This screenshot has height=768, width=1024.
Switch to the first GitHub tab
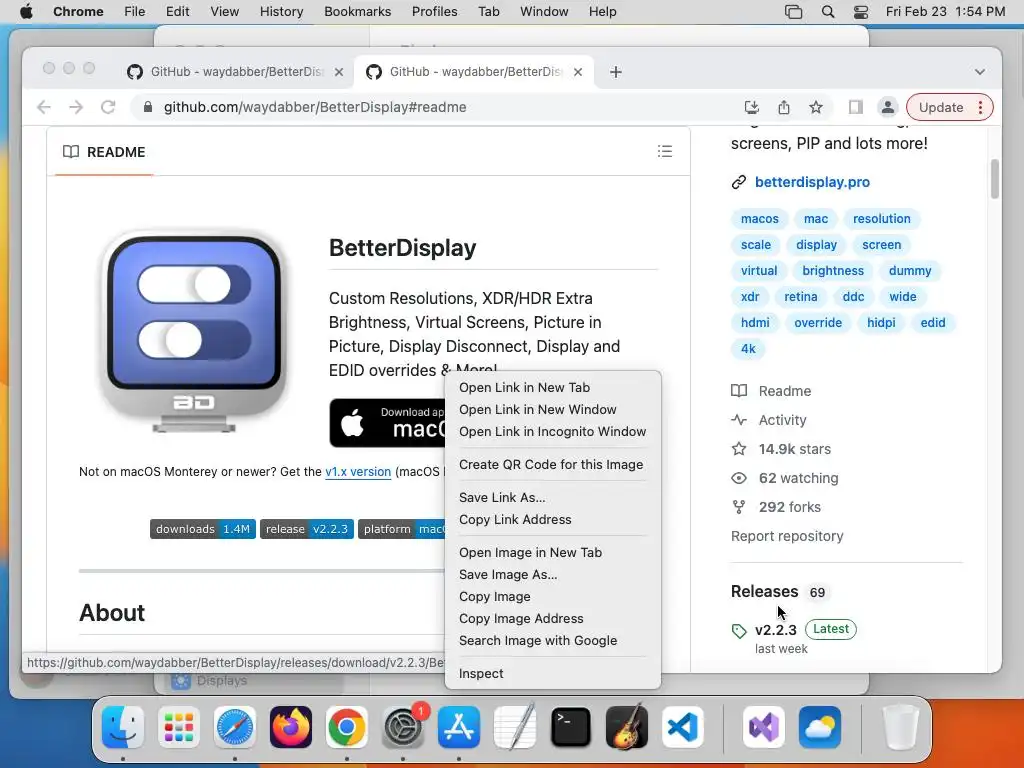[x=236, y=72]
